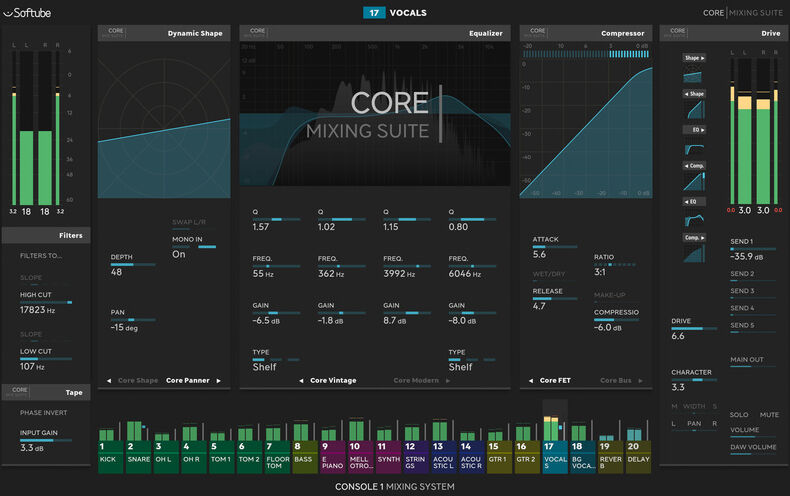Click left arrow beside Core Shape
The height and width of the screenshot is (496, 790).
click(x=109, y=381)
